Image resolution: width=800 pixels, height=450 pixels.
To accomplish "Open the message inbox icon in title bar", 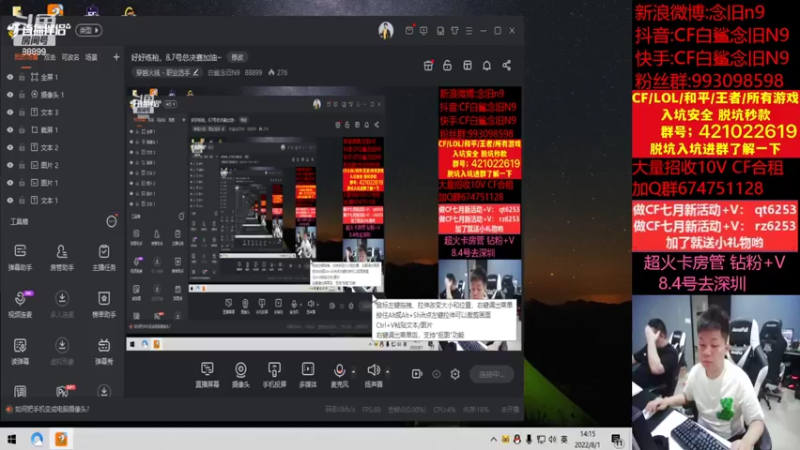I will point(409,31).
